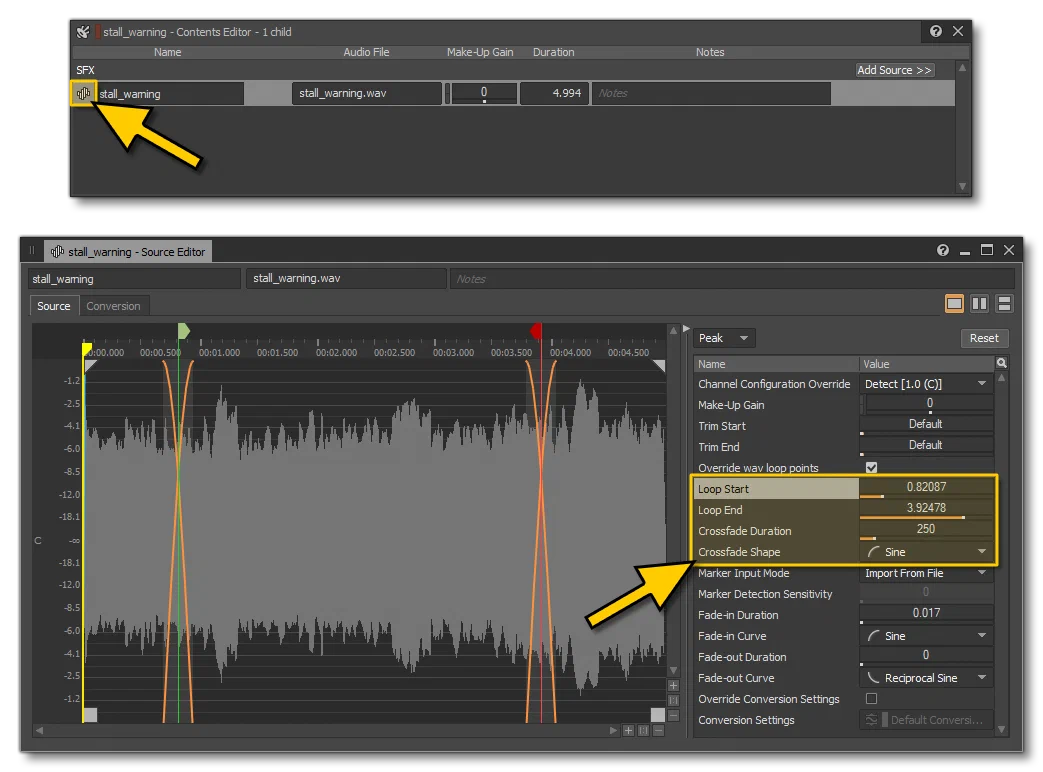This screenshot has height=772, width=1043.
Task: Click the Fade-out Duration value field
Action: tap(926, 656)
